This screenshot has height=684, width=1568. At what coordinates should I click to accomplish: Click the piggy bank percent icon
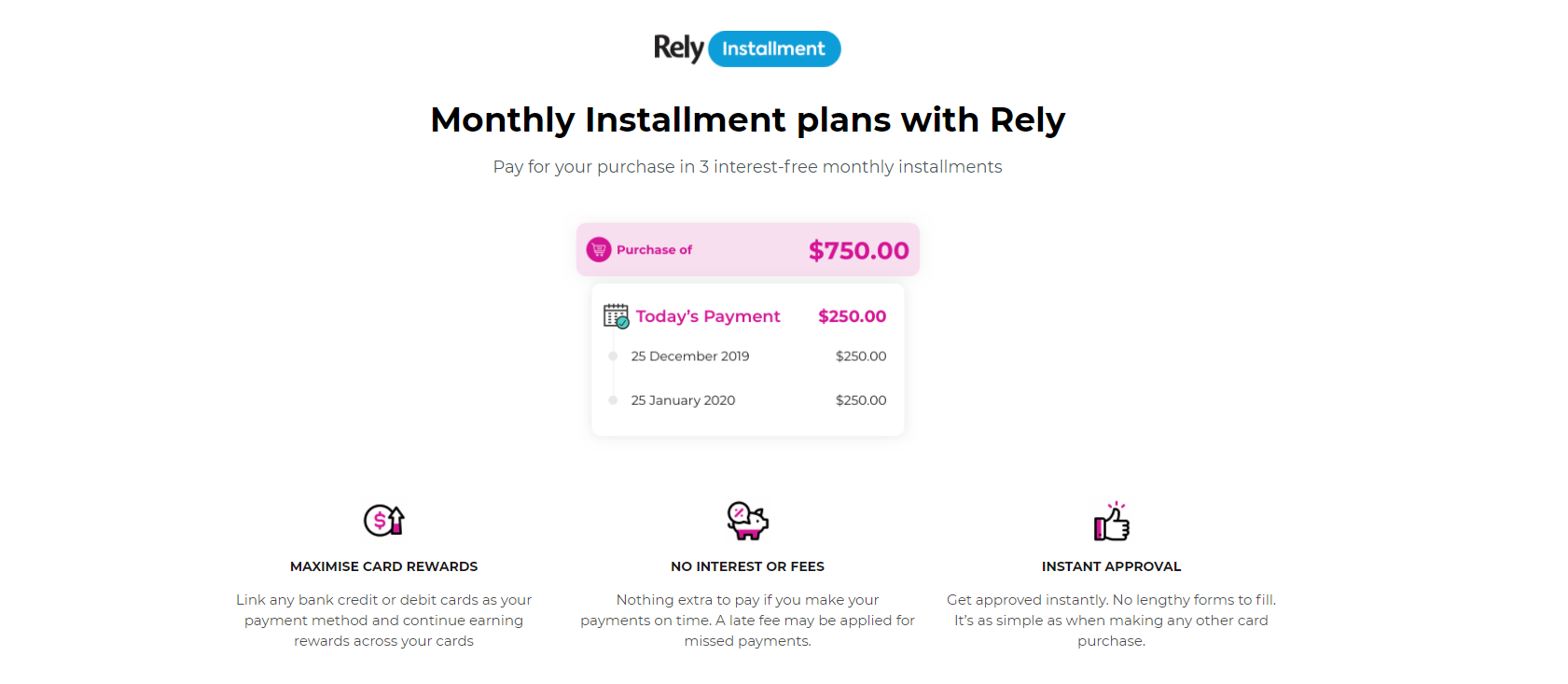pyautogui.click(x=747, y=521)
